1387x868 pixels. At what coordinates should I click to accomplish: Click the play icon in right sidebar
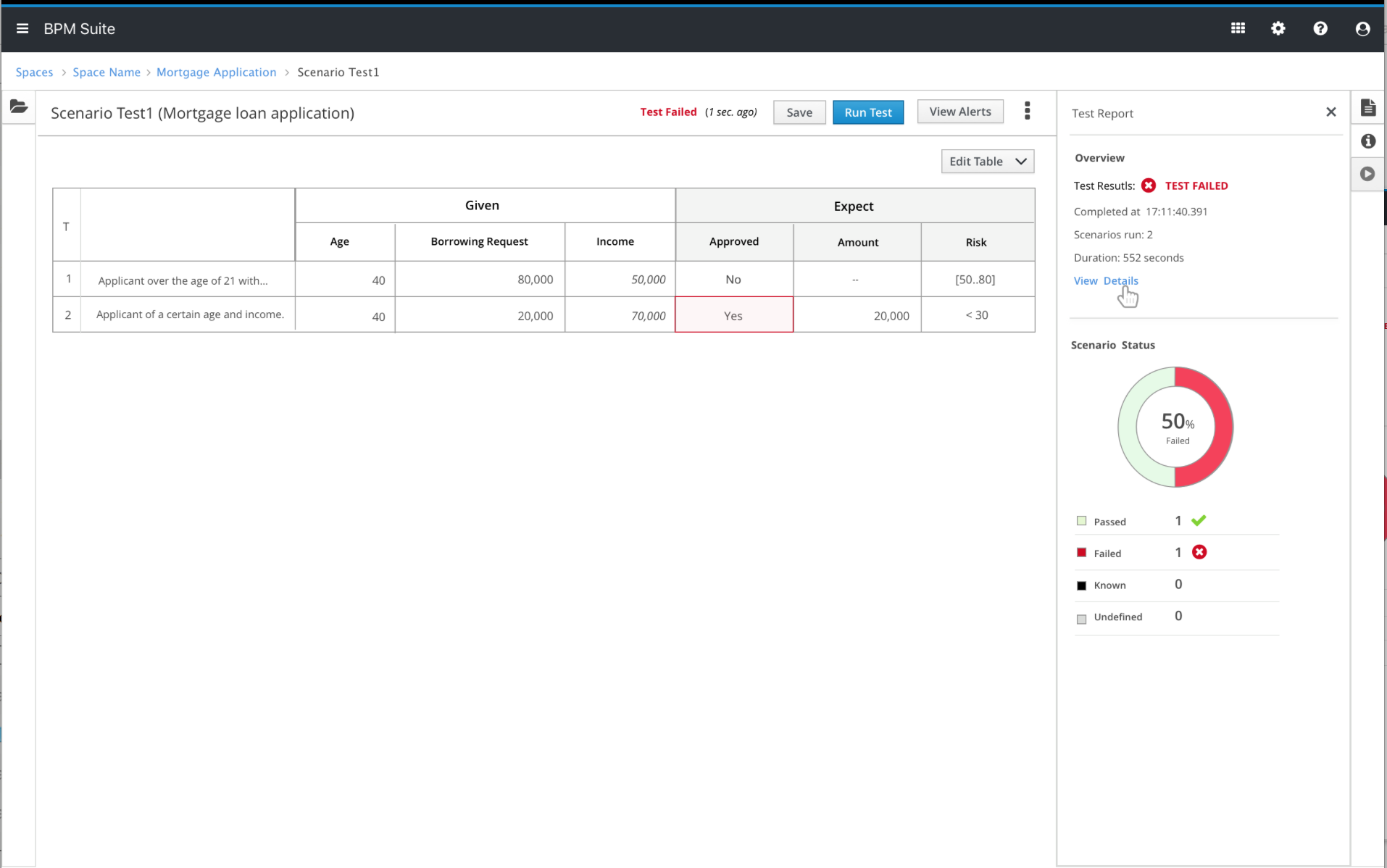(x=1367, y=174)
